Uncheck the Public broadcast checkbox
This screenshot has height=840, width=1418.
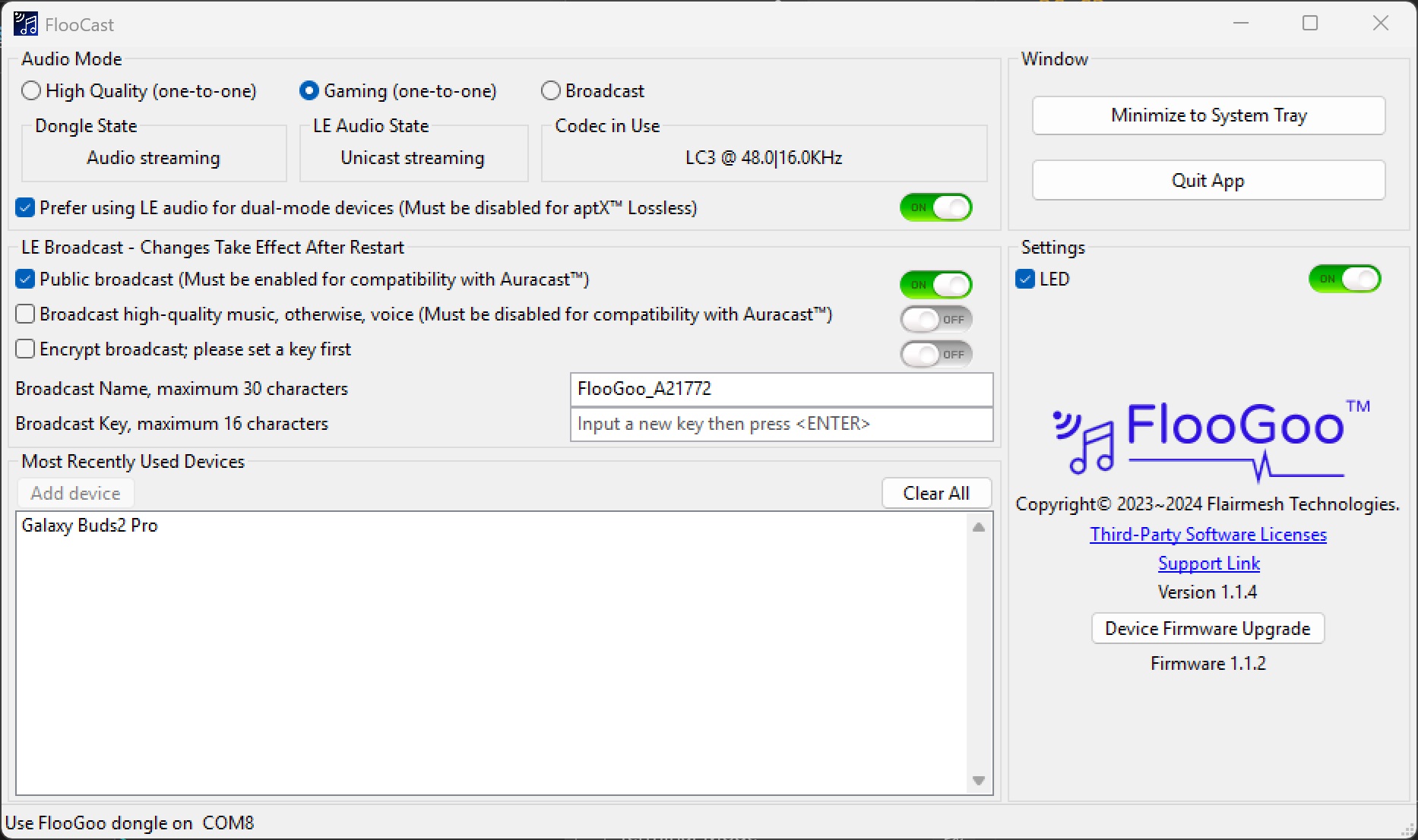25,279
